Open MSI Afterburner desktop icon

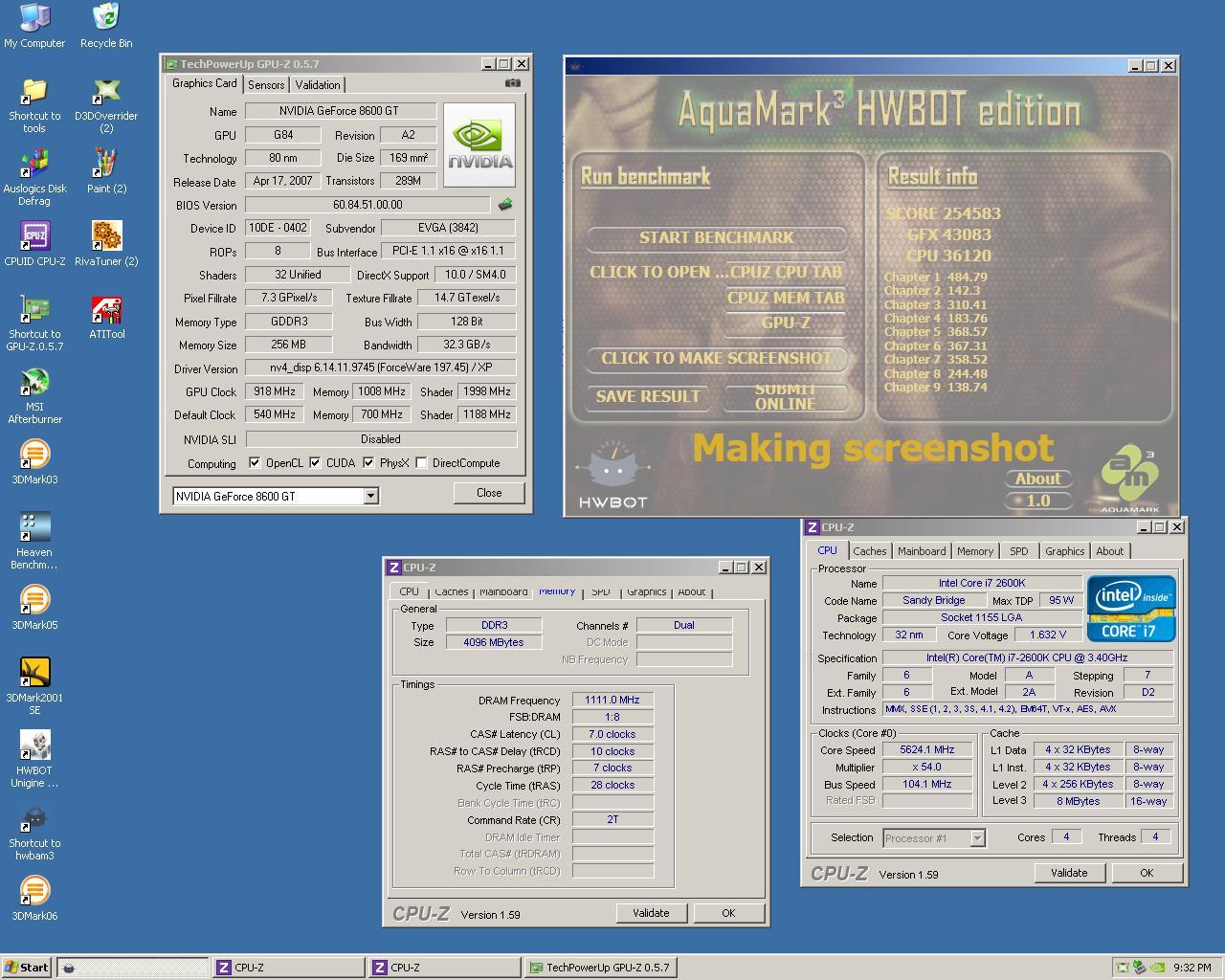click(x=34, y=395)
